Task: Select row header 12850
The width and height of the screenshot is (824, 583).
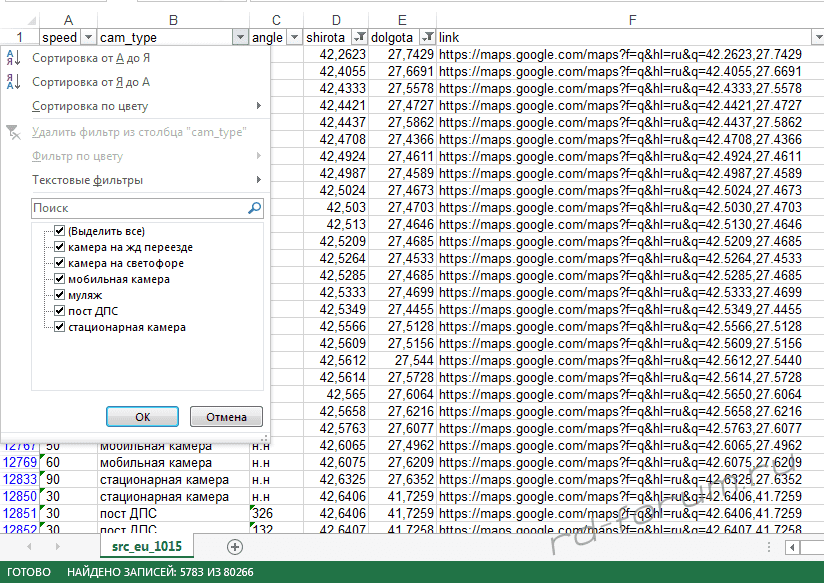Action: pyautogui.click(x=20, y=496)
